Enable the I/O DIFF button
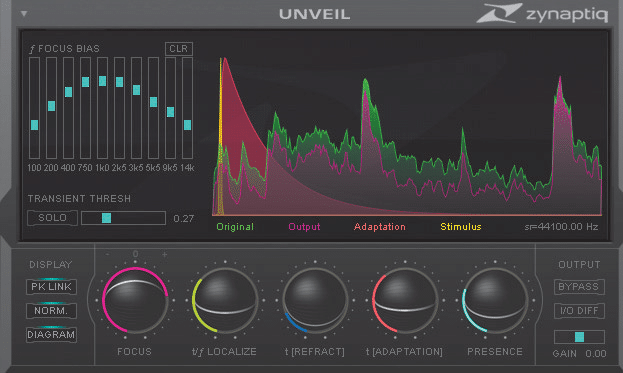Viewport: 623px width, 373px height. pos(579,311)
